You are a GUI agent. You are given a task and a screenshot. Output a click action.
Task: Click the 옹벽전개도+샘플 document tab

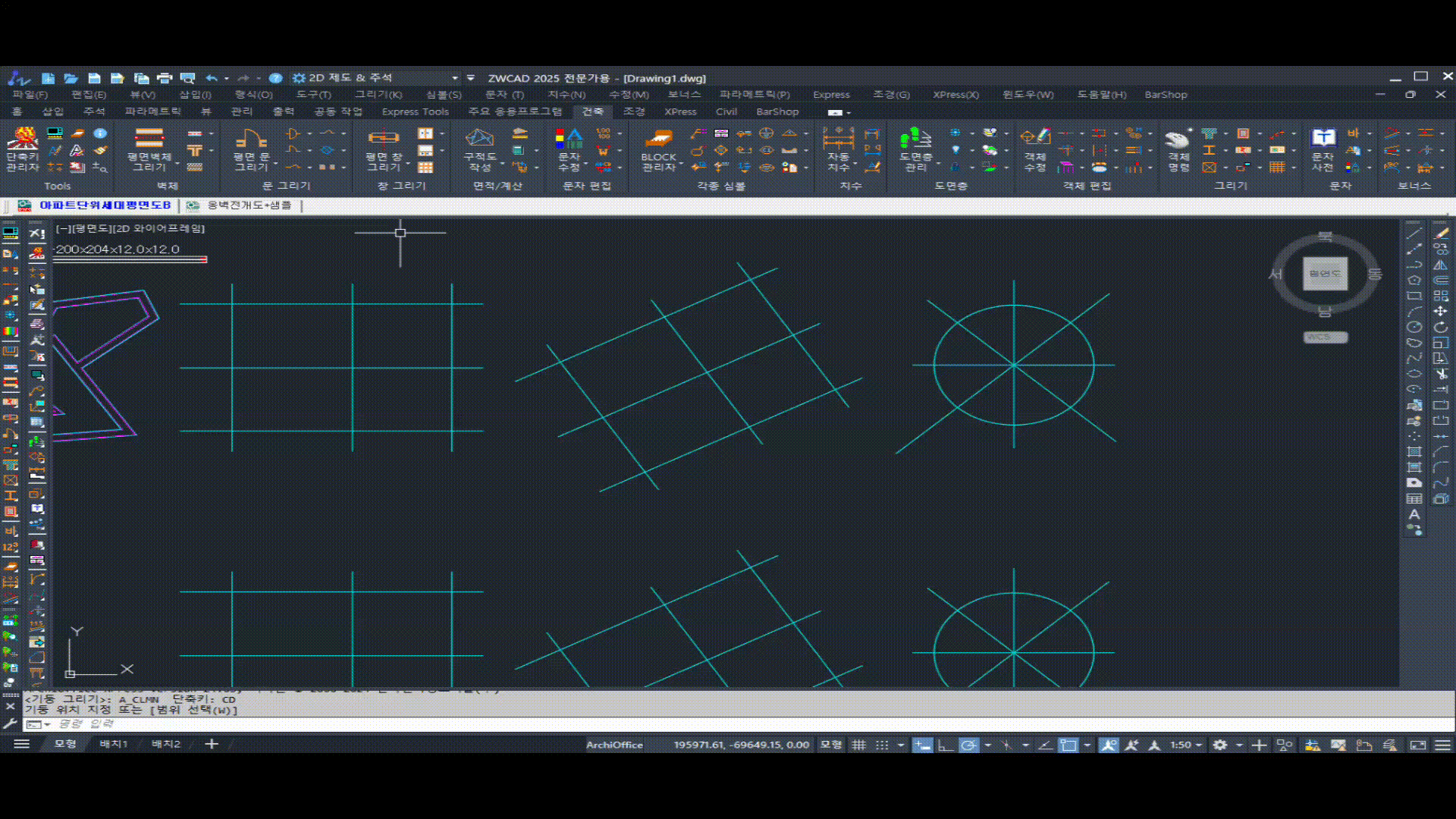[x=249, y=205]
